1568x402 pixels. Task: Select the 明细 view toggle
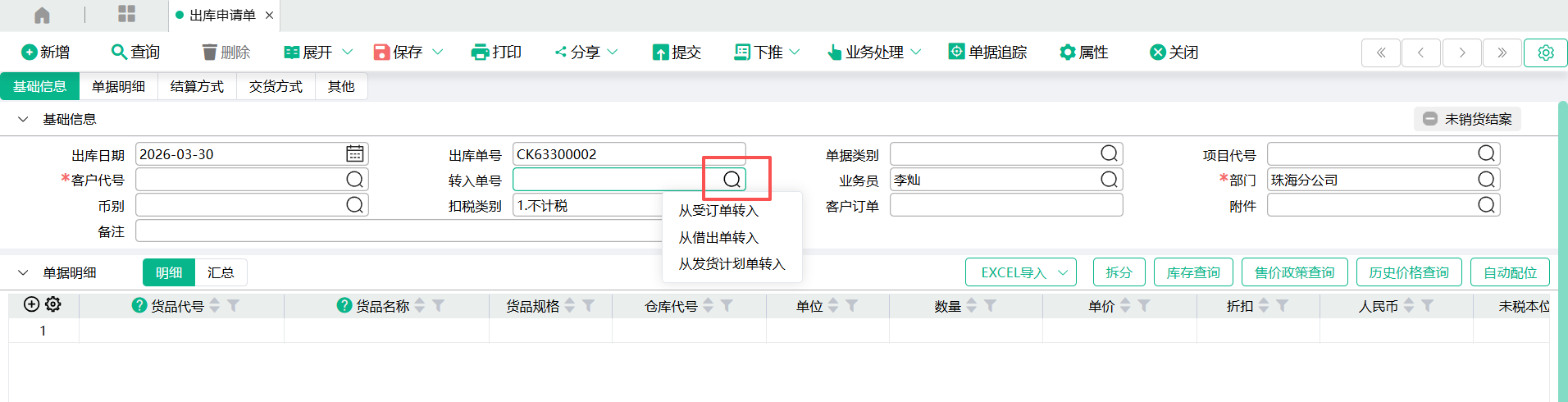tap(169, 272)
